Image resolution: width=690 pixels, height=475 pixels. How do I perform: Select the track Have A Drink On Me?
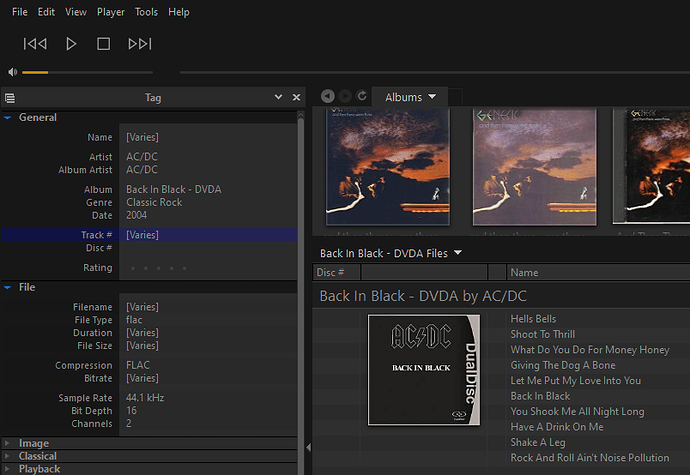pyautogui.click(x=557, y=427)
